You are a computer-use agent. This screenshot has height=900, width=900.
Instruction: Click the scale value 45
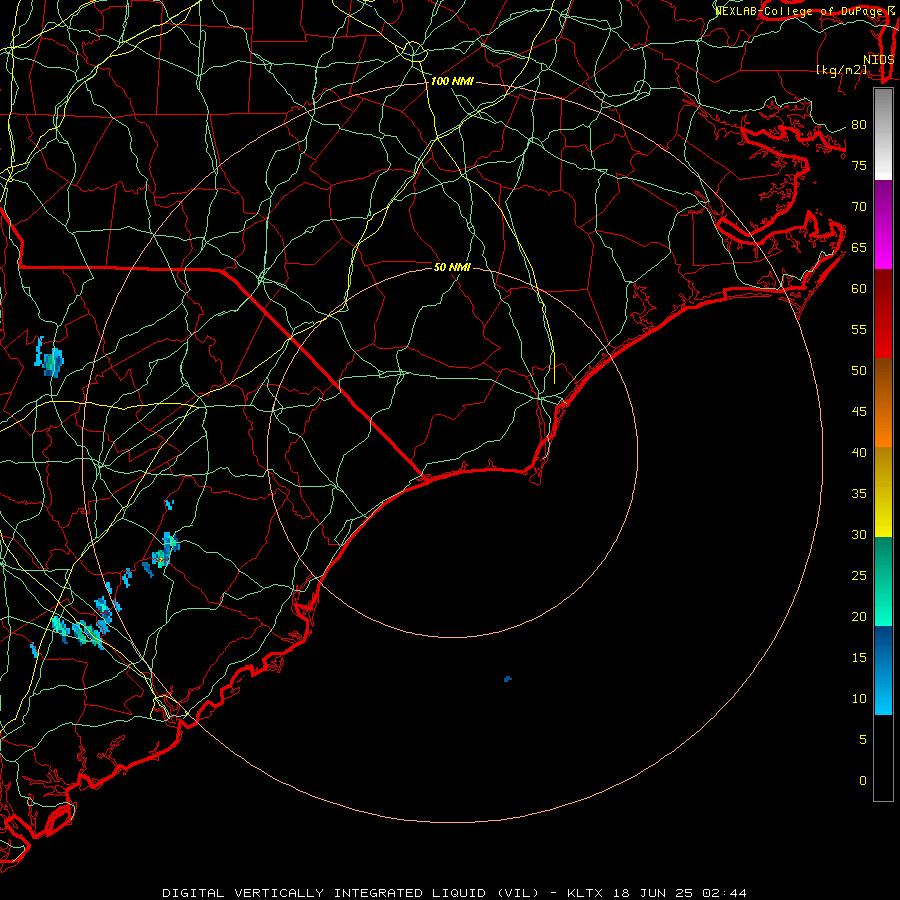[x=859, y=412]
